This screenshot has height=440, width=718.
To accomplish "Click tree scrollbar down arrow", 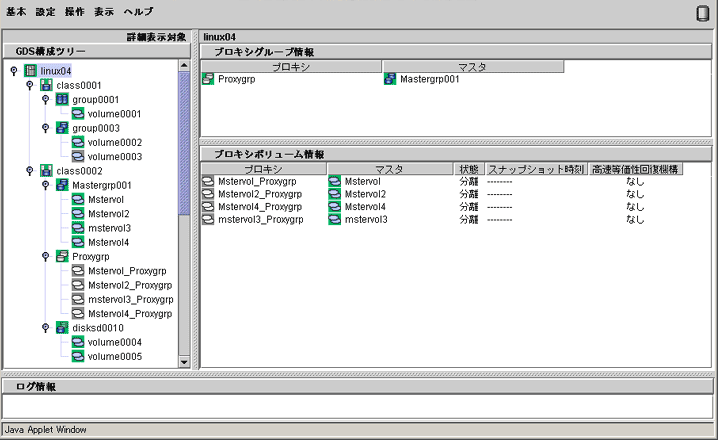I will pyautogui.click(x=184, y=362).
